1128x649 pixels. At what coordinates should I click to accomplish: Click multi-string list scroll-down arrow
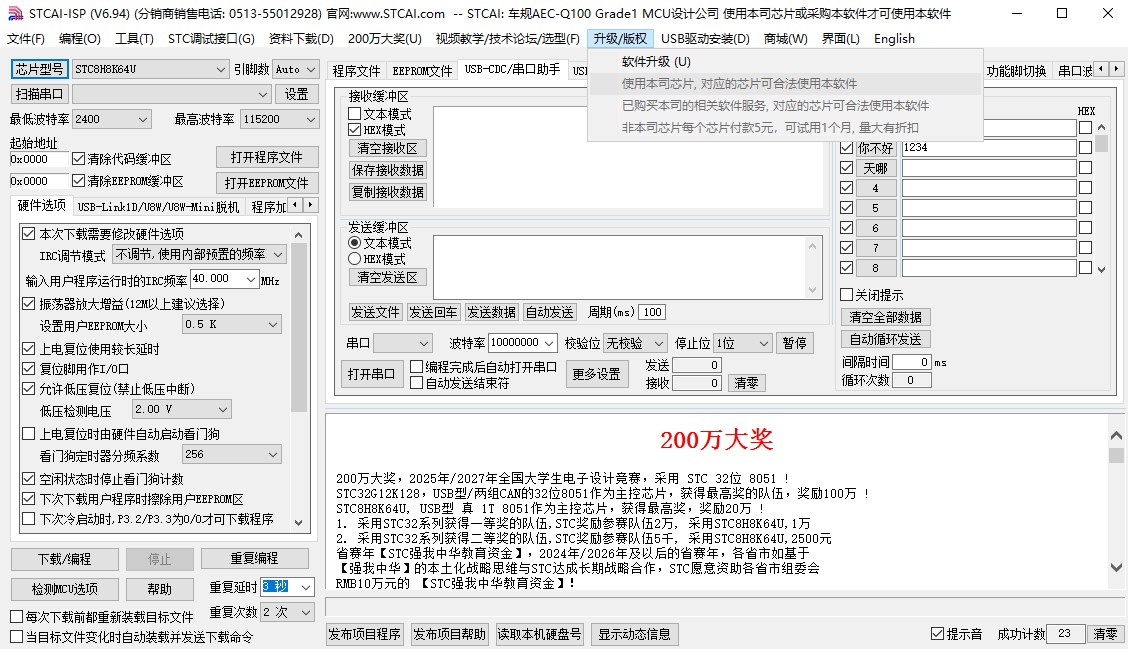(1101, 269)
